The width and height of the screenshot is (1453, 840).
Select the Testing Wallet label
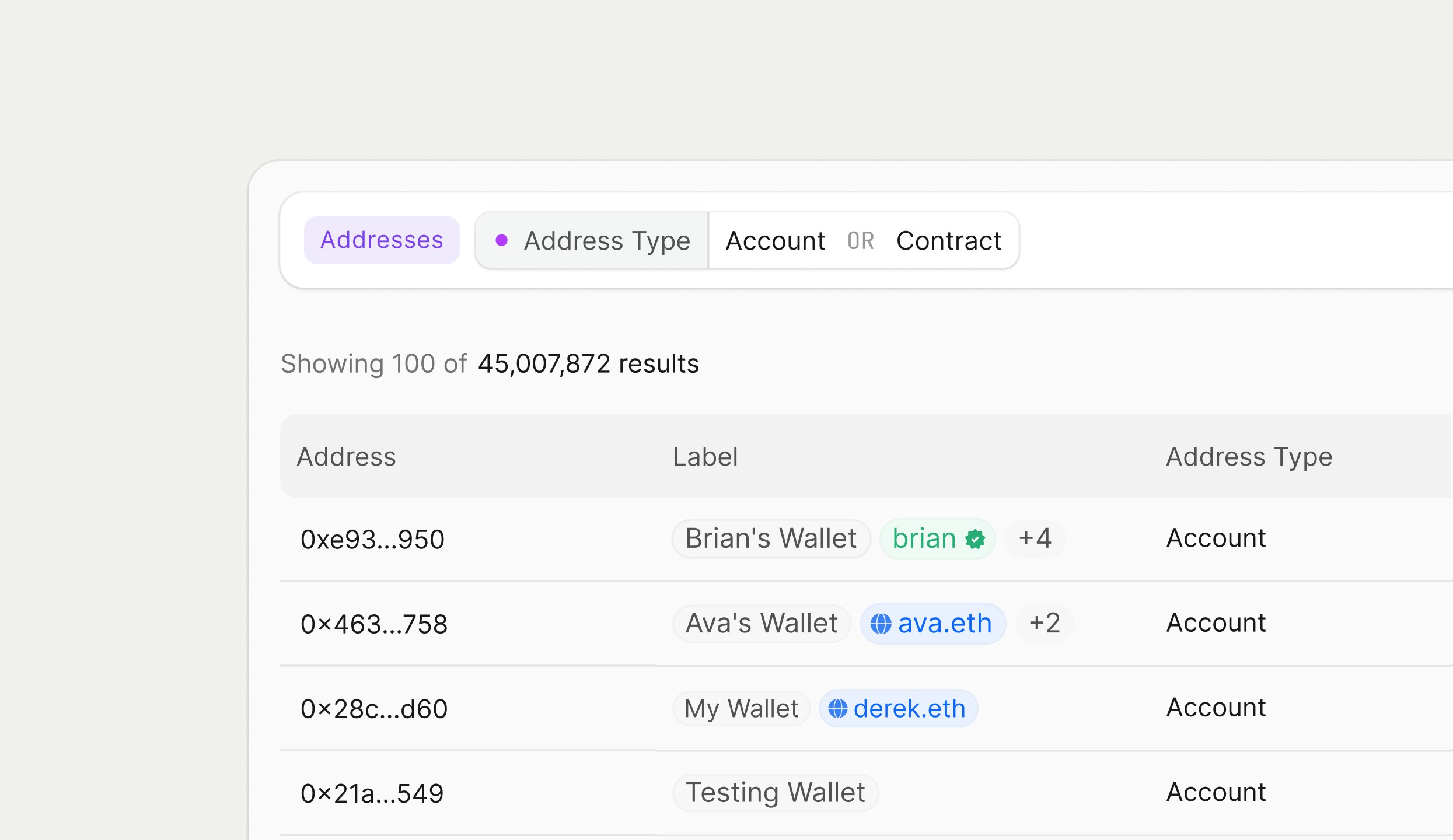(776, 792)
